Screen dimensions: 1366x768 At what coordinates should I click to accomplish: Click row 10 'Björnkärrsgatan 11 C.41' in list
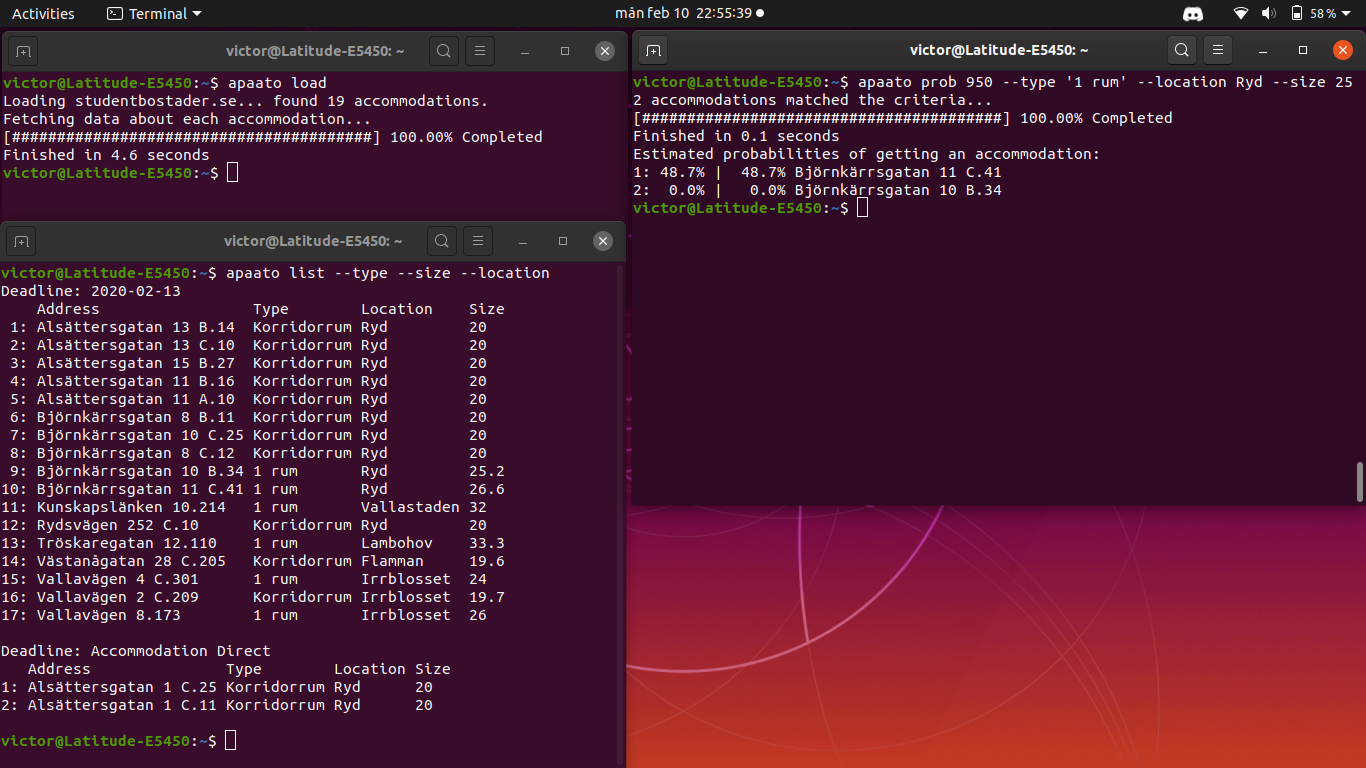pos(253,489)
